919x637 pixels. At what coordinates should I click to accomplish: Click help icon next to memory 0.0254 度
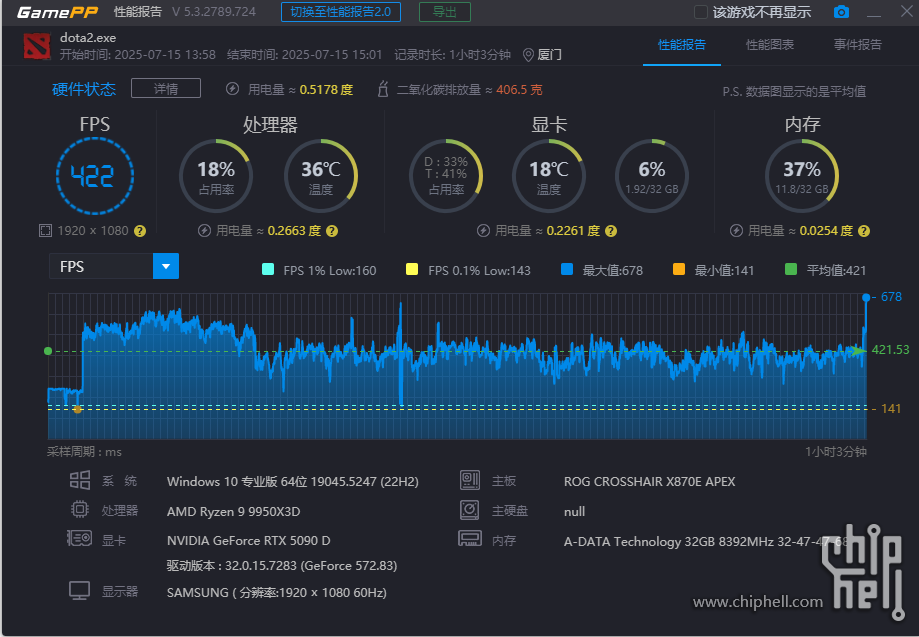click(863, 231)
